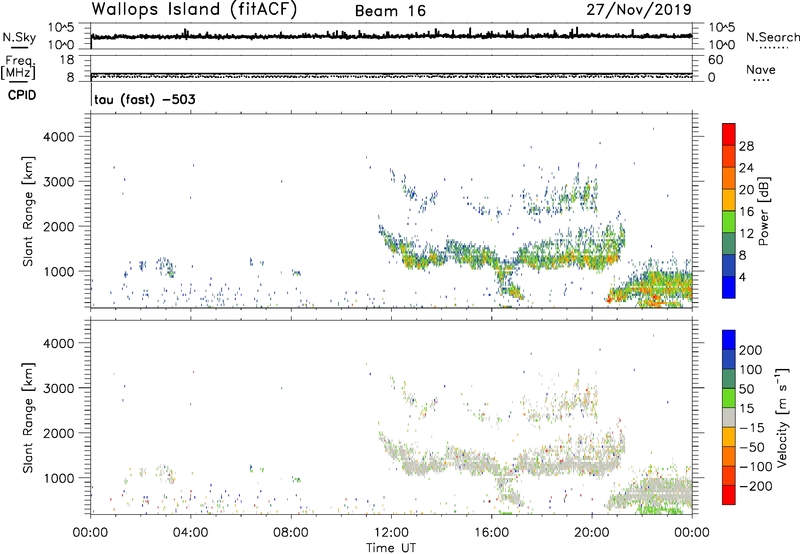Image resolution: width=800 pixels, height=554 pixels.
Task: Click the date "27/Nov/2019" in the header
Action: pos(639,9)
